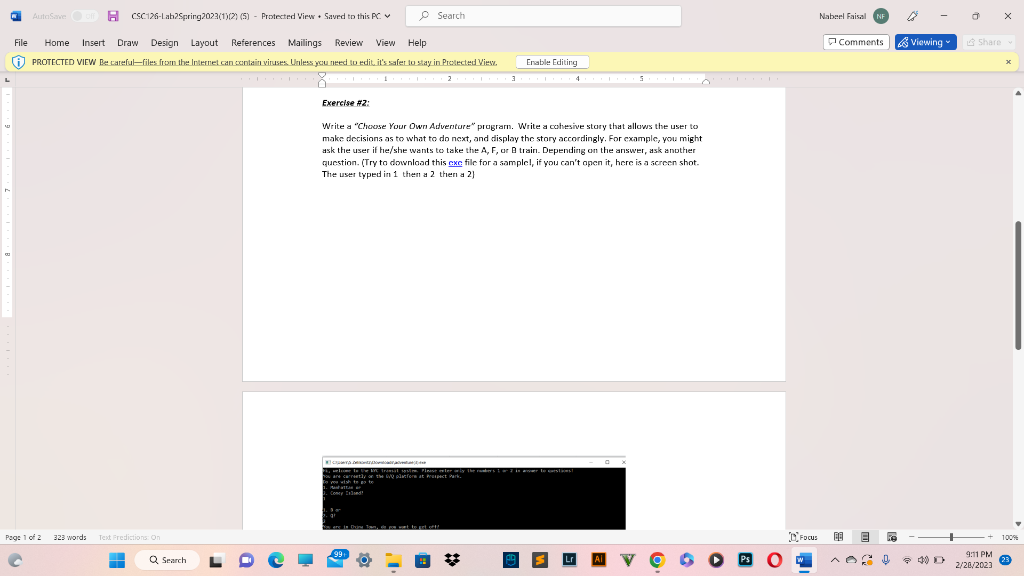Adjust the zoom slider in the status bar
The width and height of the screenshot is (1024, 576).
tap(951, 536)
